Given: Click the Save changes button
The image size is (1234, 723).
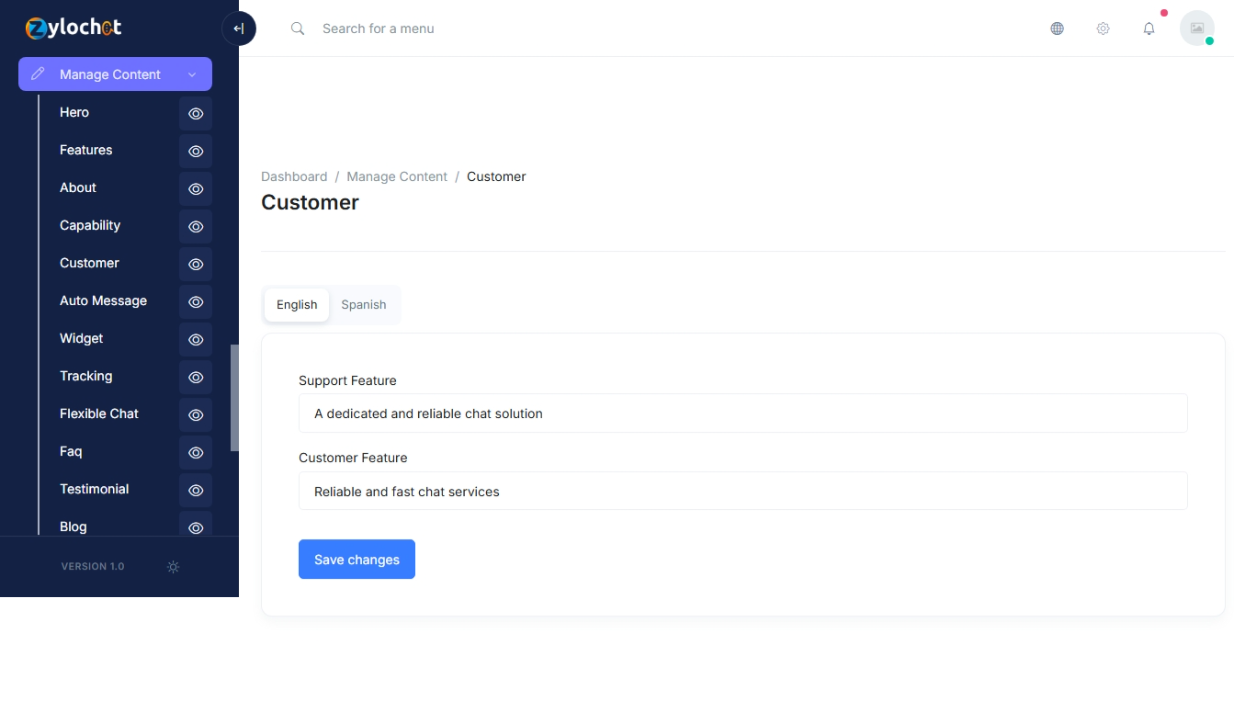Looking at the screenshot, I should pos(357,560).
